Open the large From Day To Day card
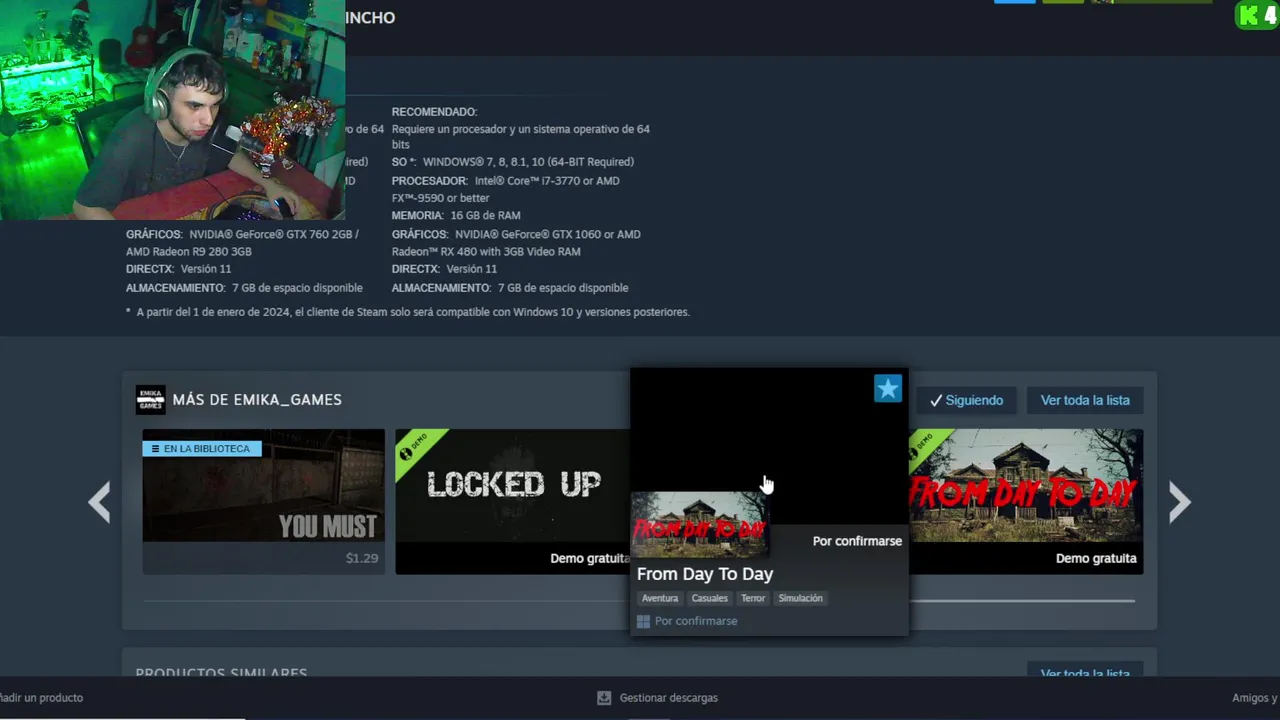This screenshot has width=1280, height=720. coord(1026,502)
